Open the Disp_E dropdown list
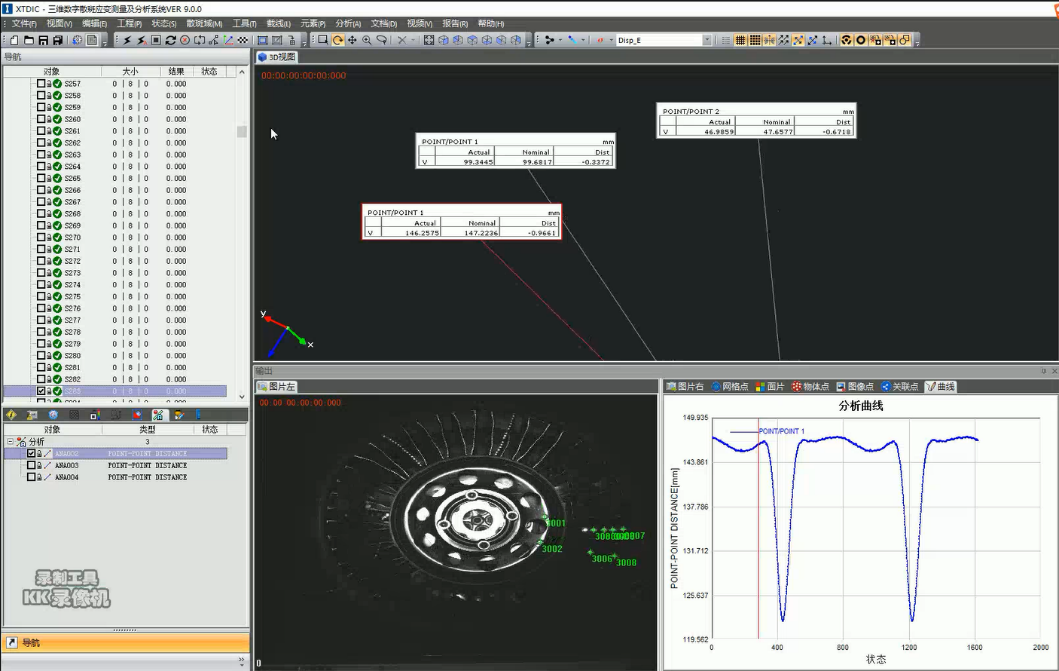This screenshot has height=671, width=1059. 706,41
